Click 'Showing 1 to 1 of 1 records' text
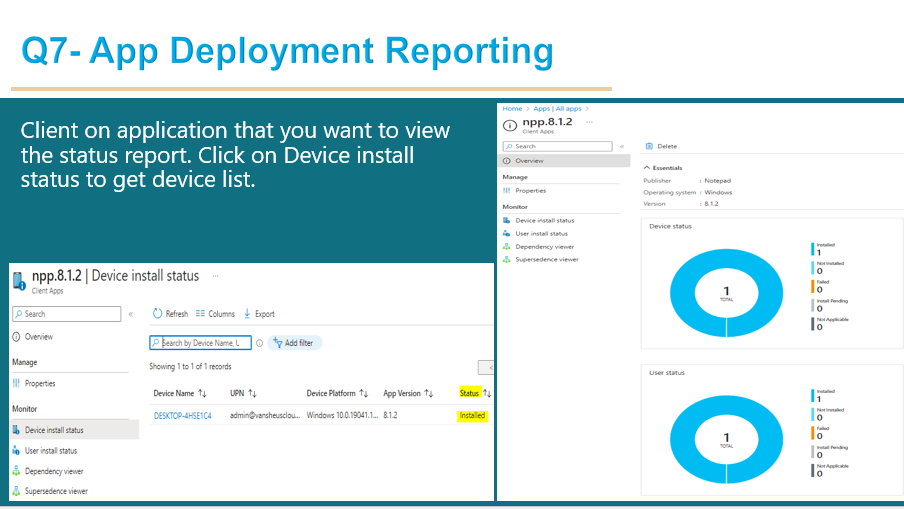Image resolution: width=904 pixels, height=509 pixels. click(x=190, y=367)
